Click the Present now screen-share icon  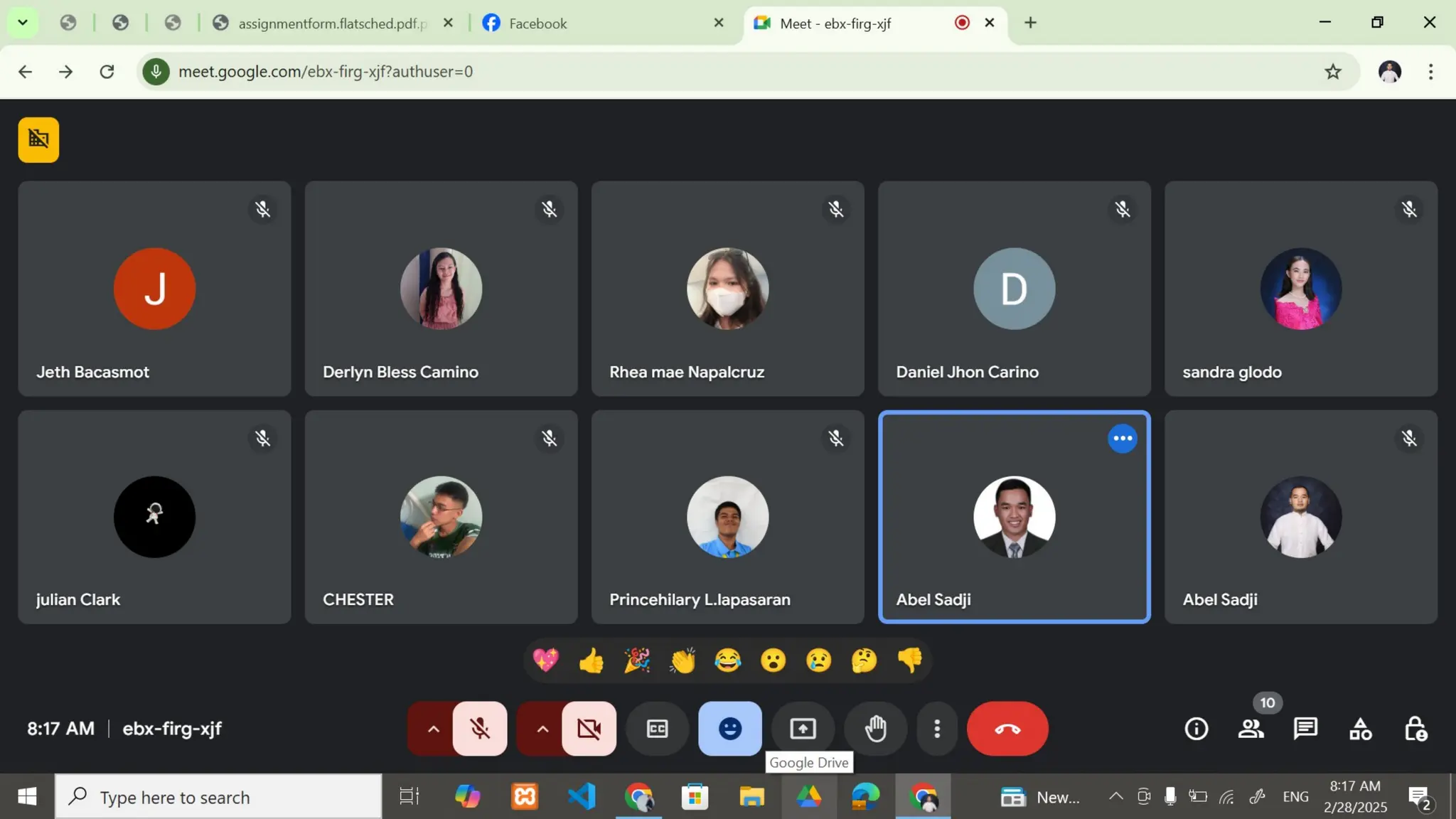pos(803,729)
